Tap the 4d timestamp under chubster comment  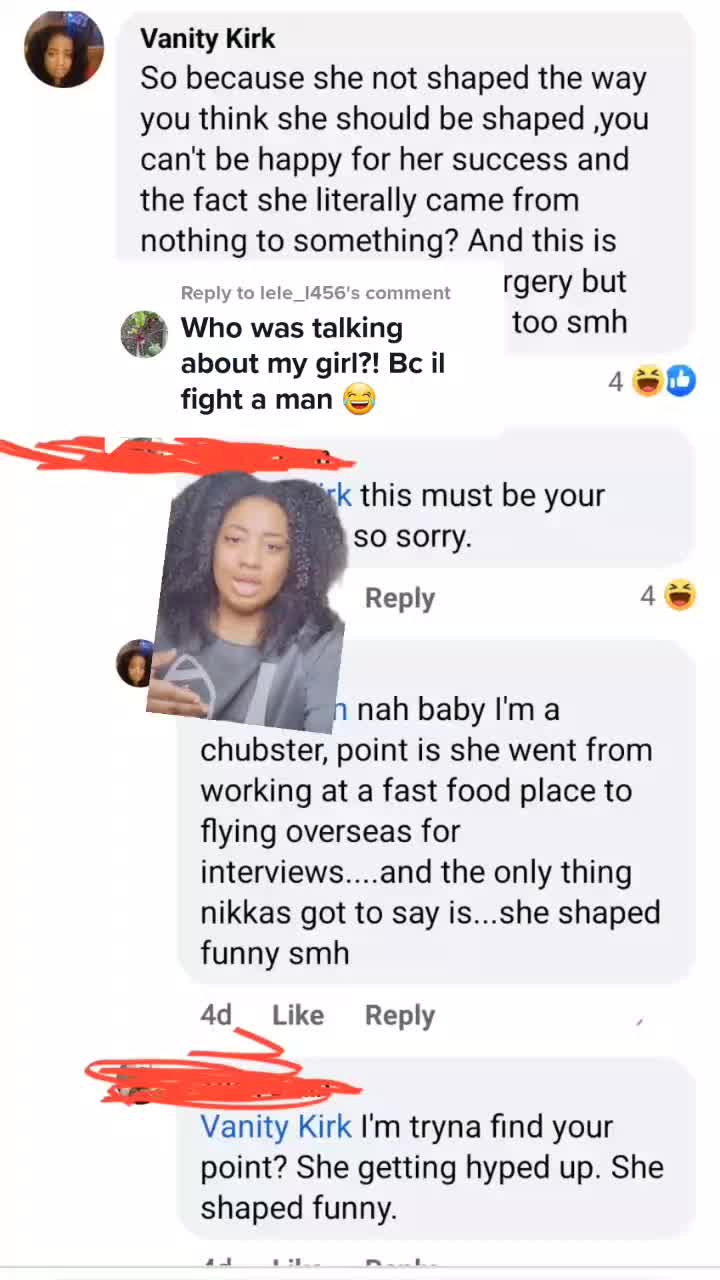216,1015
